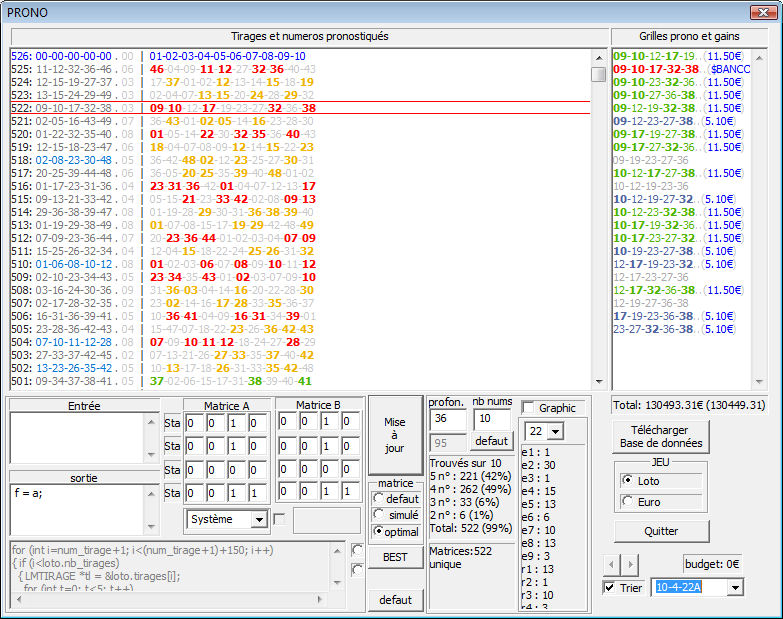Open the 10-4-22A combo box
The image size is (783, 619).
click(734, 588)
